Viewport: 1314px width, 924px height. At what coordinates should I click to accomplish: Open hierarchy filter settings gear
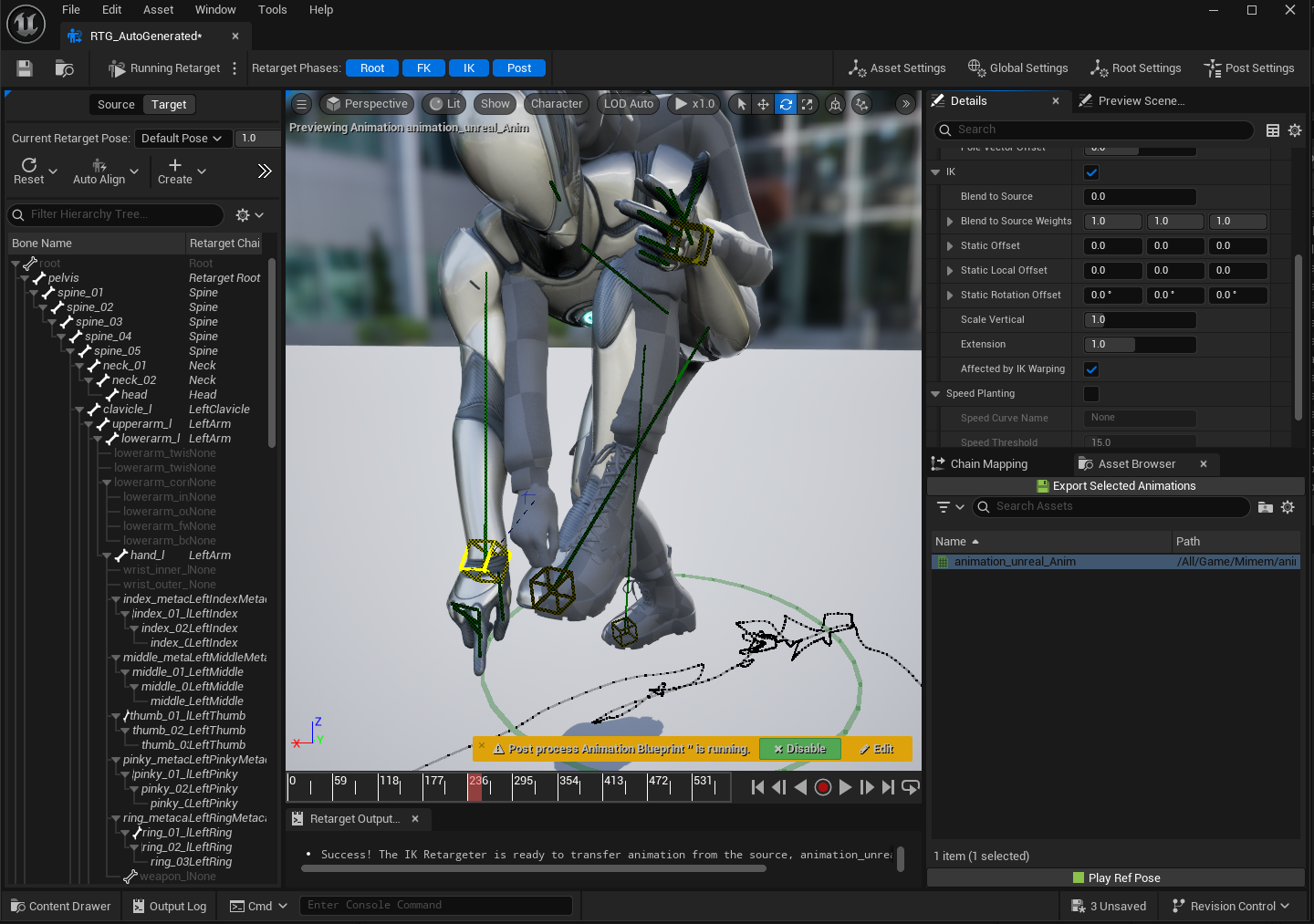tap(249, 215)
